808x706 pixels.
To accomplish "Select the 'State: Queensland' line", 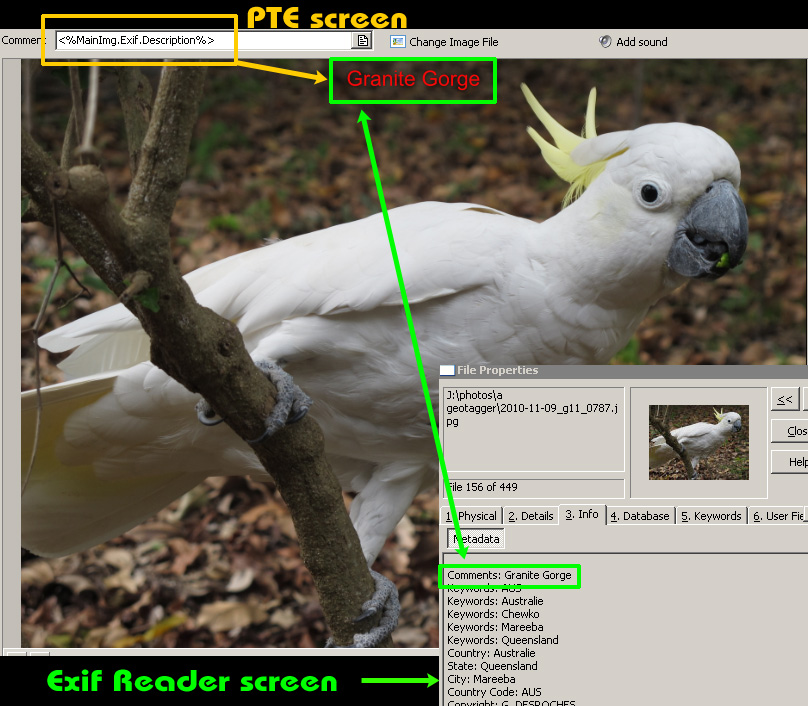I will pyautogui.click(x=492, y=666).
